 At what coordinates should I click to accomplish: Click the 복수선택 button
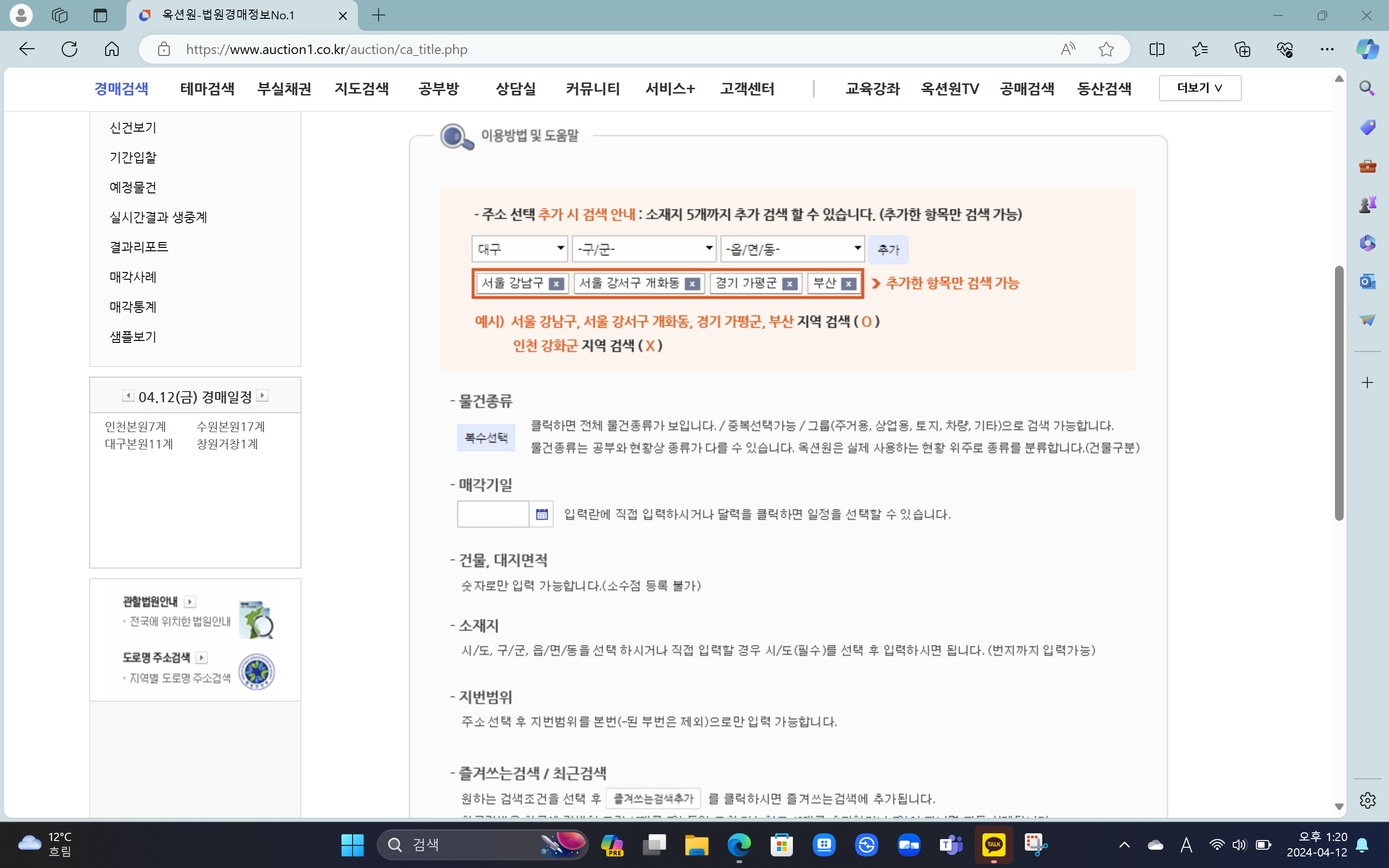(x=486, y=438)
